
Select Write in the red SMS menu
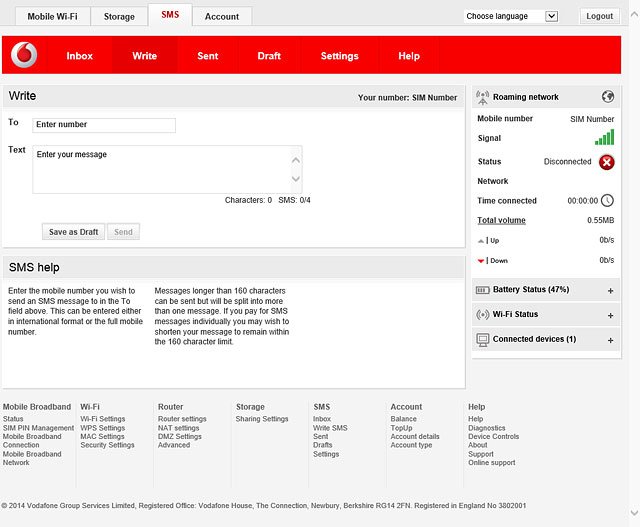[144, 56]
